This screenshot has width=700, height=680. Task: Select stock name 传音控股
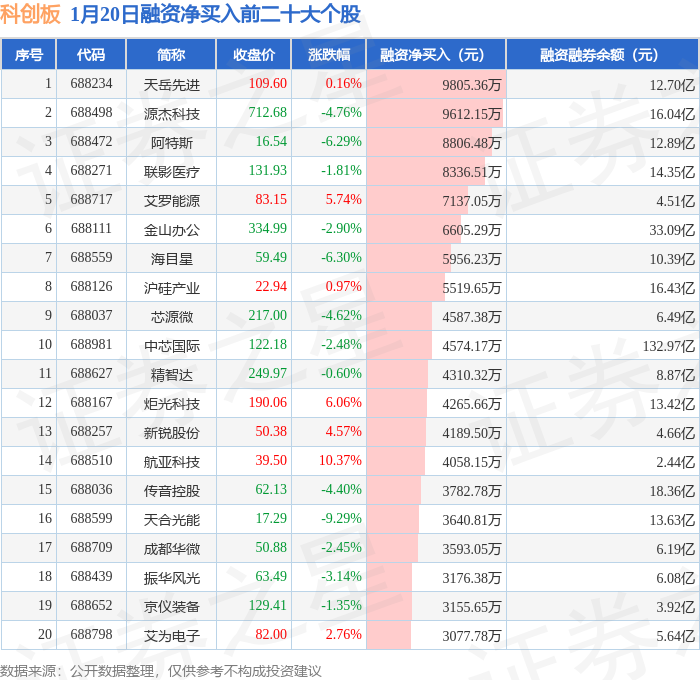click(171, 491)
